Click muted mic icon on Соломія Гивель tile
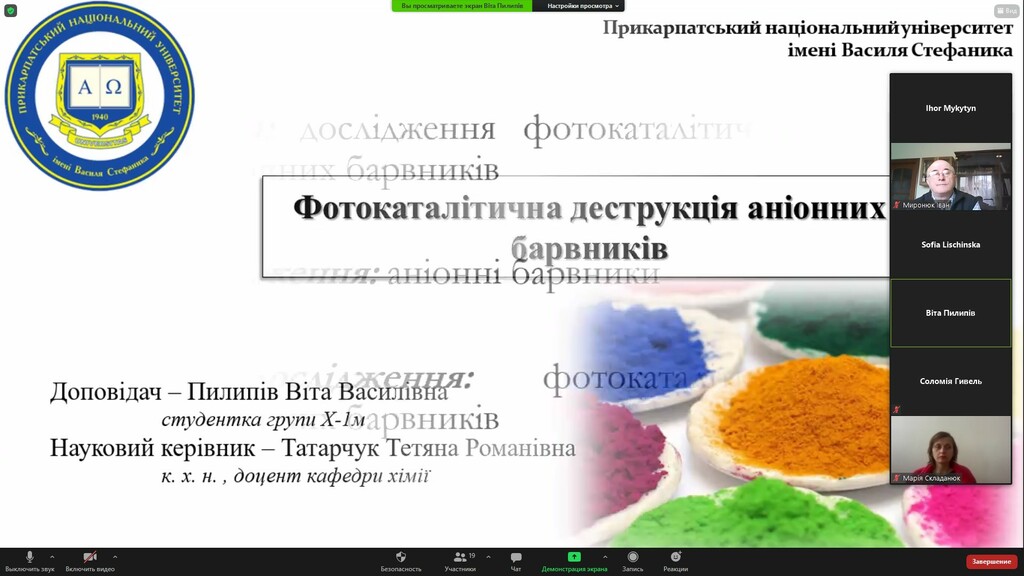Screen dimensions: 1024x576 click(897, 409)
